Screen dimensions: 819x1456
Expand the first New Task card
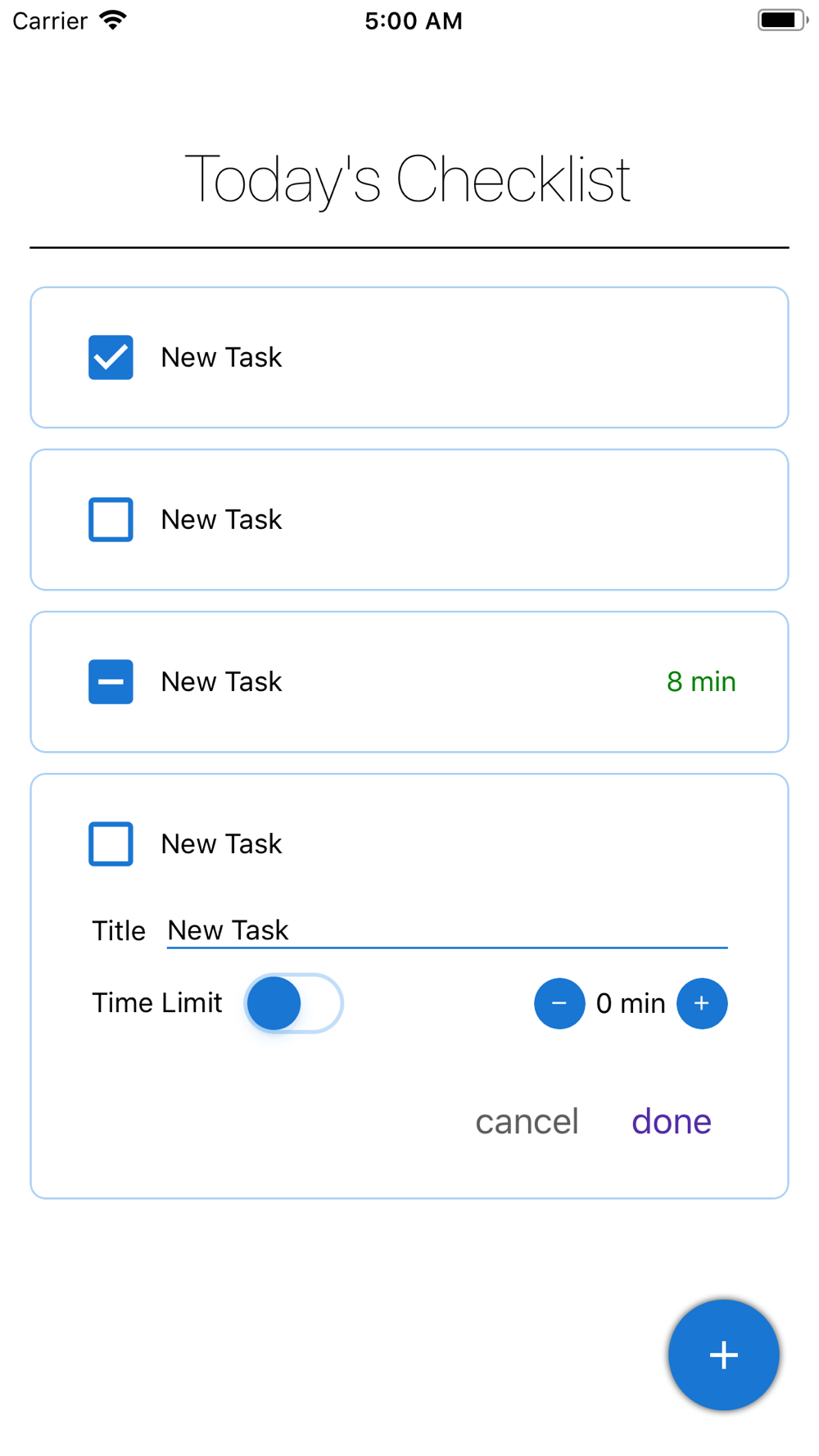click(x=409, y=357)
